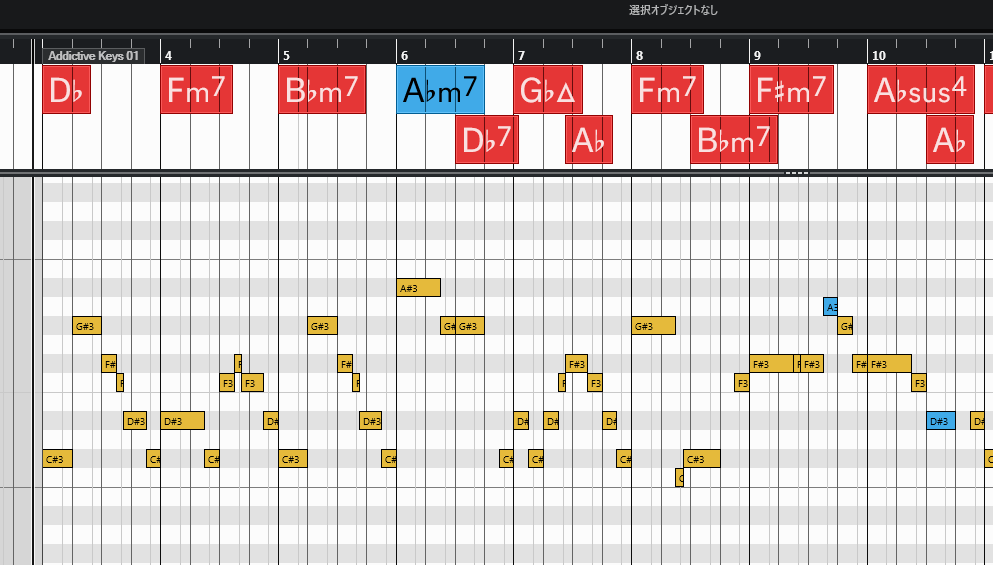The width and height of the screenshot is (993, 565).
Task: Select the Fm7 chord at bar 8
Action: (x=667, y=90)
